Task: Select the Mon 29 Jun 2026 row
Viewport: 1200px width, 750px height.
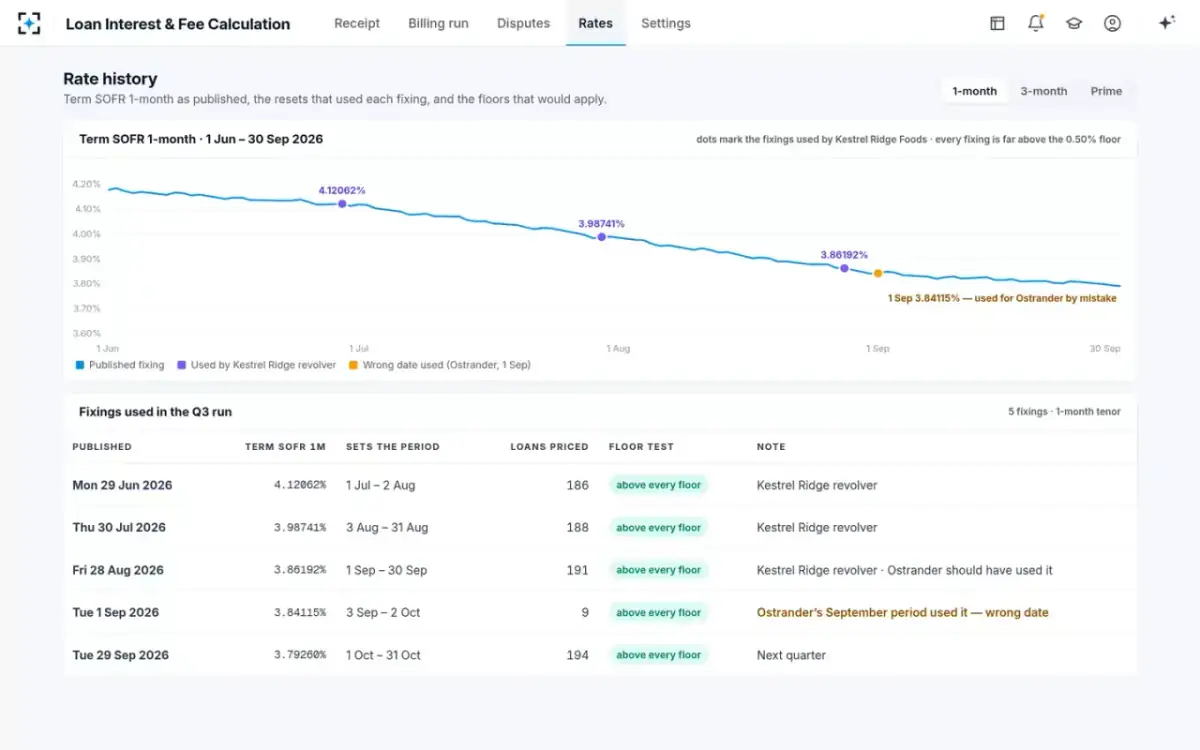Action: (600, 485)
